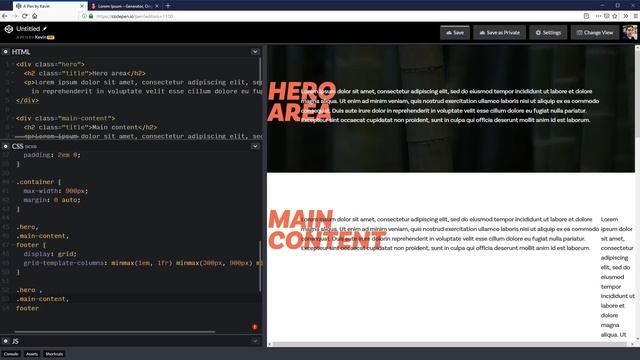Show site information icon
The height and width of the screenshot is (360, 640).
tap(84, 16)
